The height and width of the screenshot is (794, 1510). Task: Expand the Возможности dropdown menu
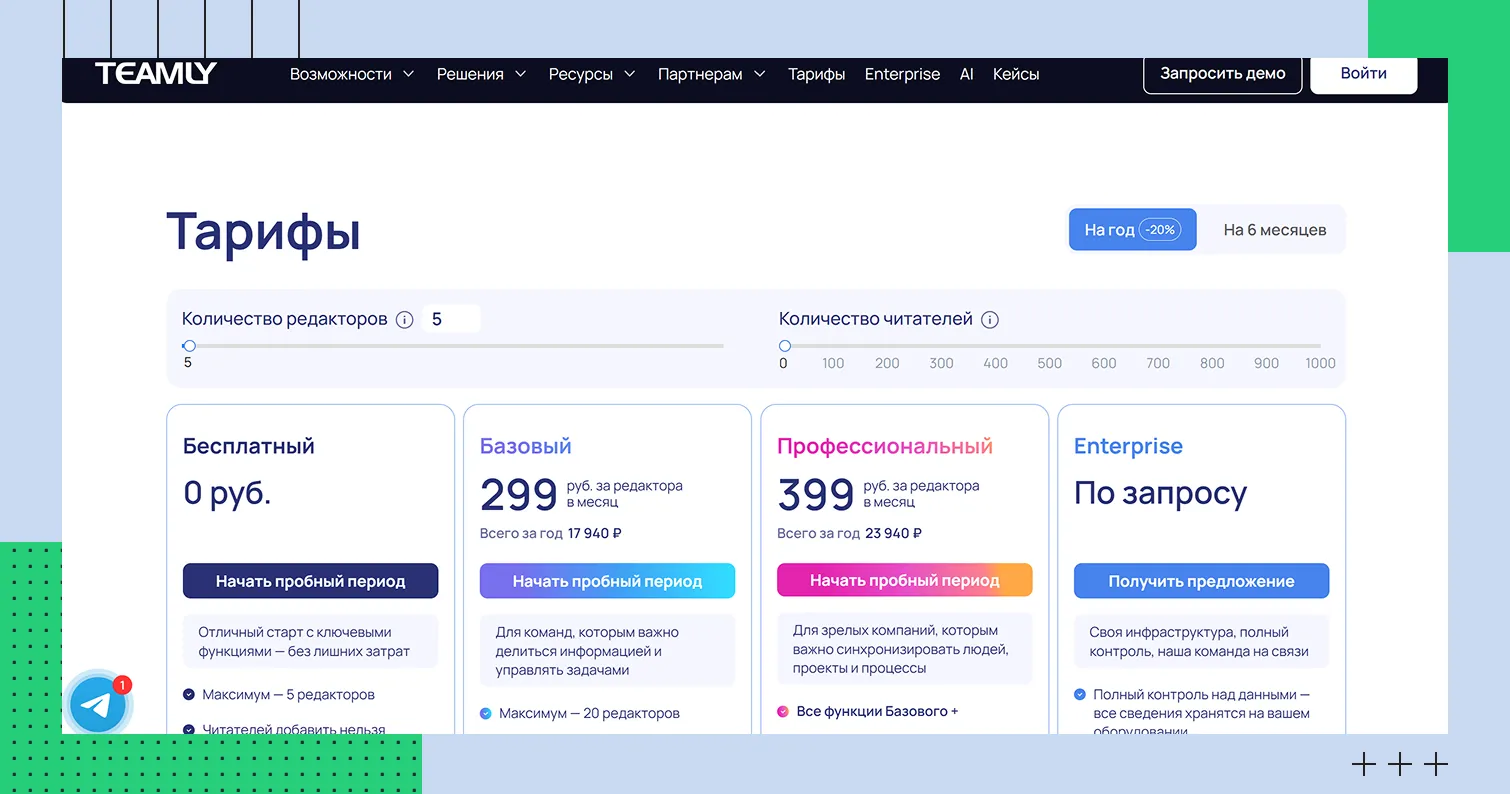351,74
